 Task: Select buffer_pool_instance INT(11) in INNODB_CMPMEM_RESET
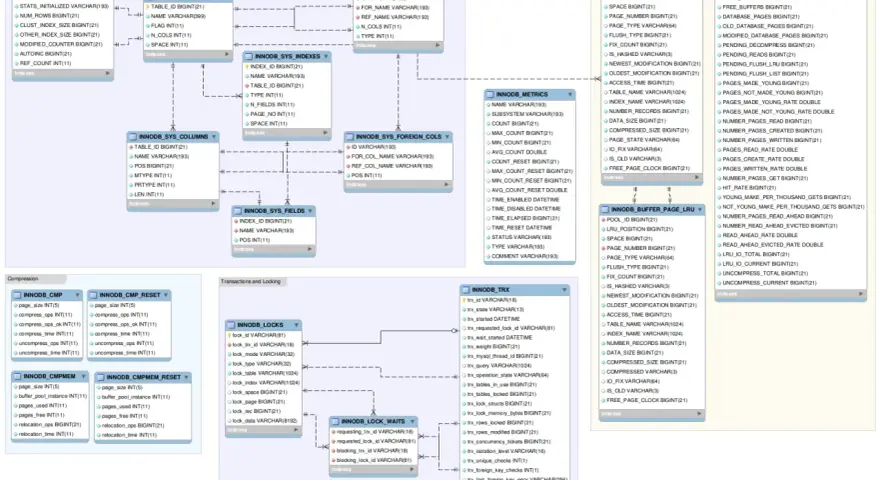point(136,397)
